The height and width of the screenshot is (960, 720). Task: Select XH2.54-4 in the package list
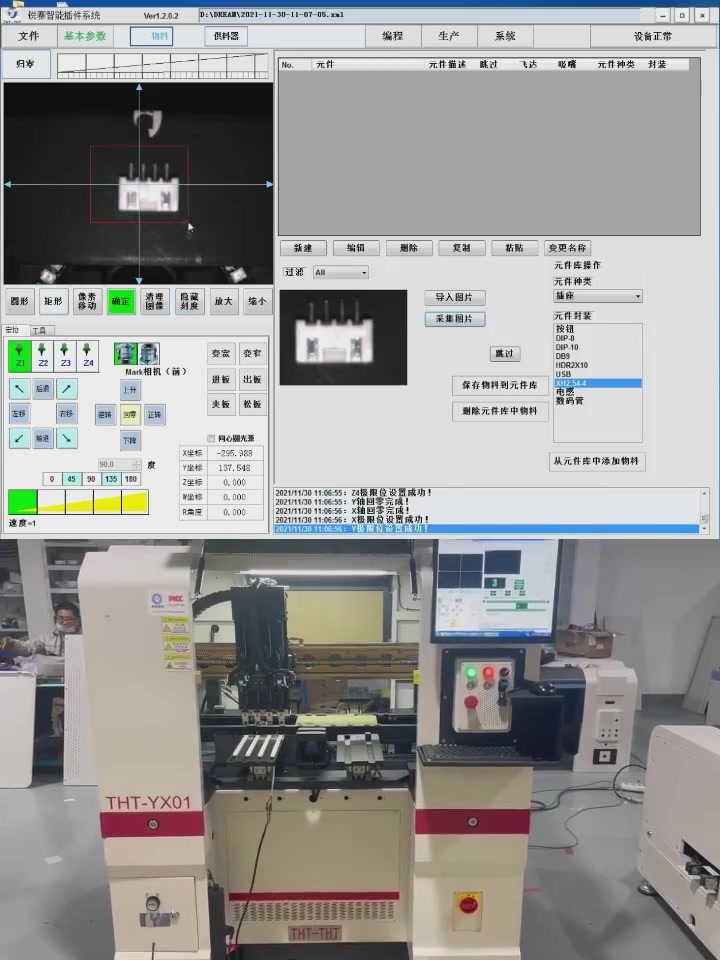coord(598,383)
